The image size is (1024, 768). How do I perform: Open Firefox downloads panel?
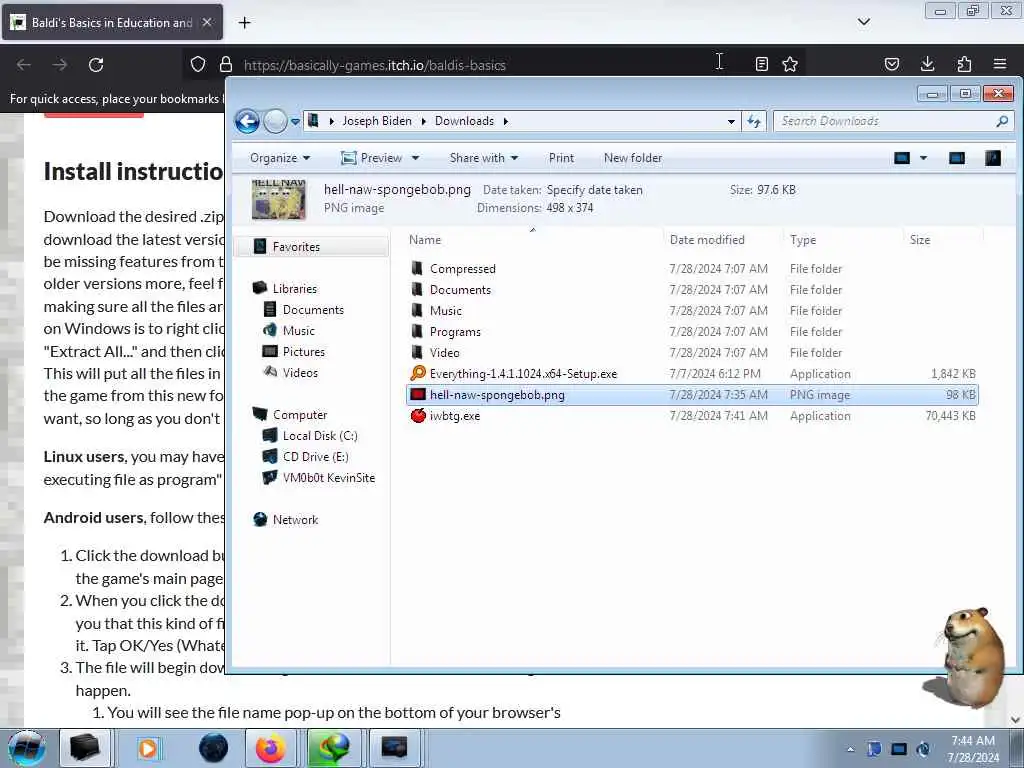(x=927, y=64)
